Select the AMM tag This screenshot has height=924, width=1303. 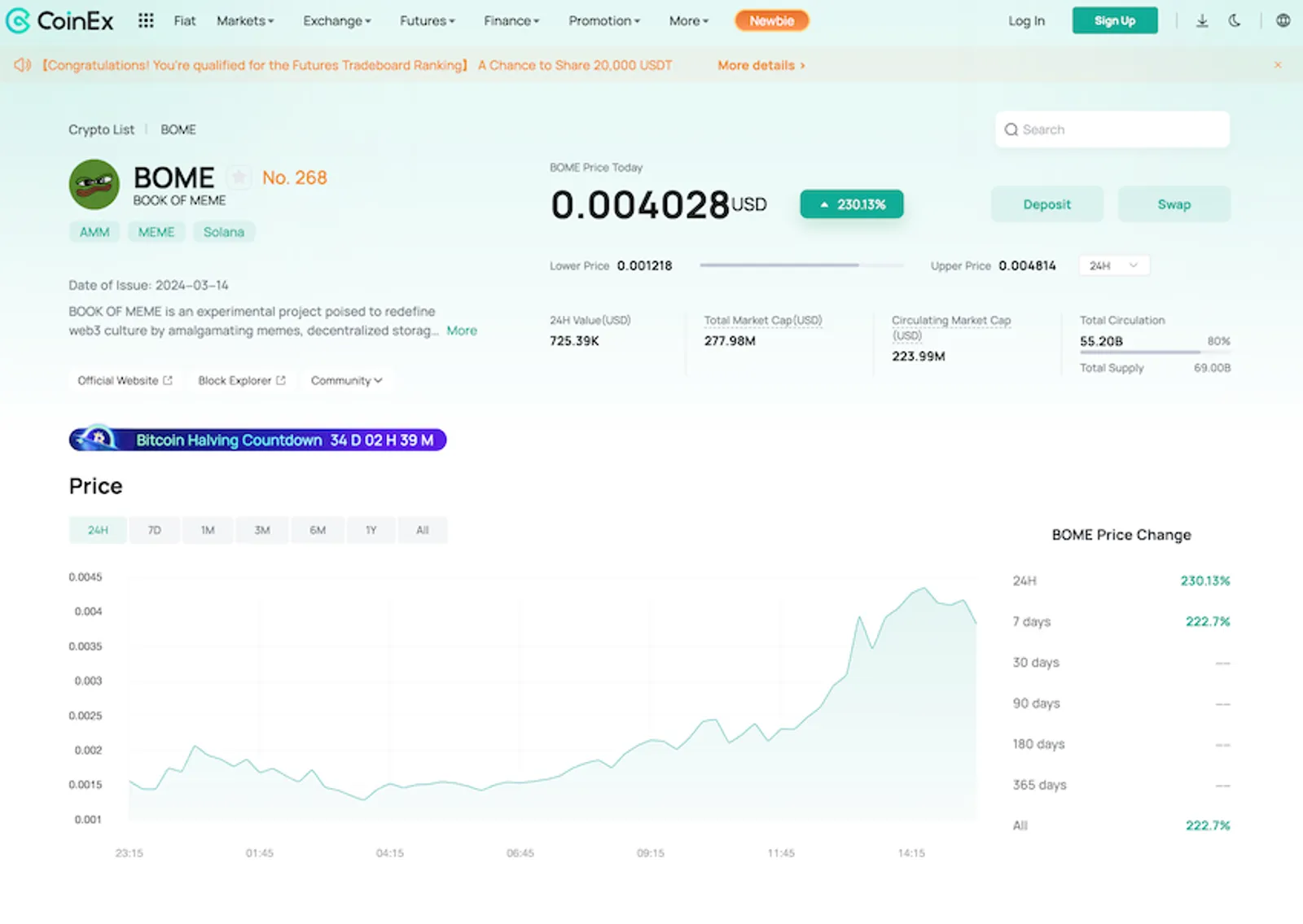[94, 232]
